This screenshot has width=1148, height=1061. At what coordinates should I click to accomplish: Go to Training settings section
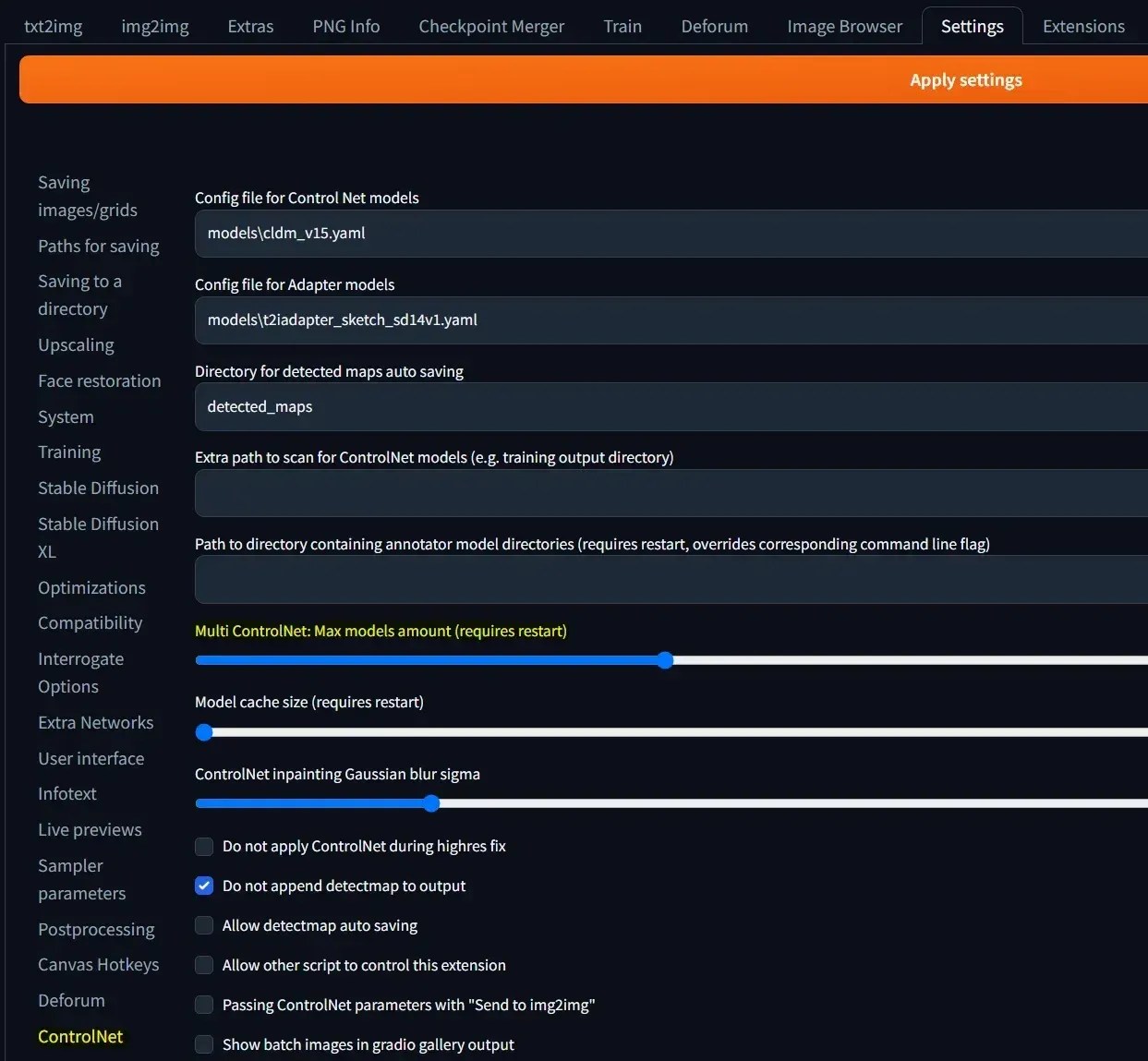click(69, 452)
